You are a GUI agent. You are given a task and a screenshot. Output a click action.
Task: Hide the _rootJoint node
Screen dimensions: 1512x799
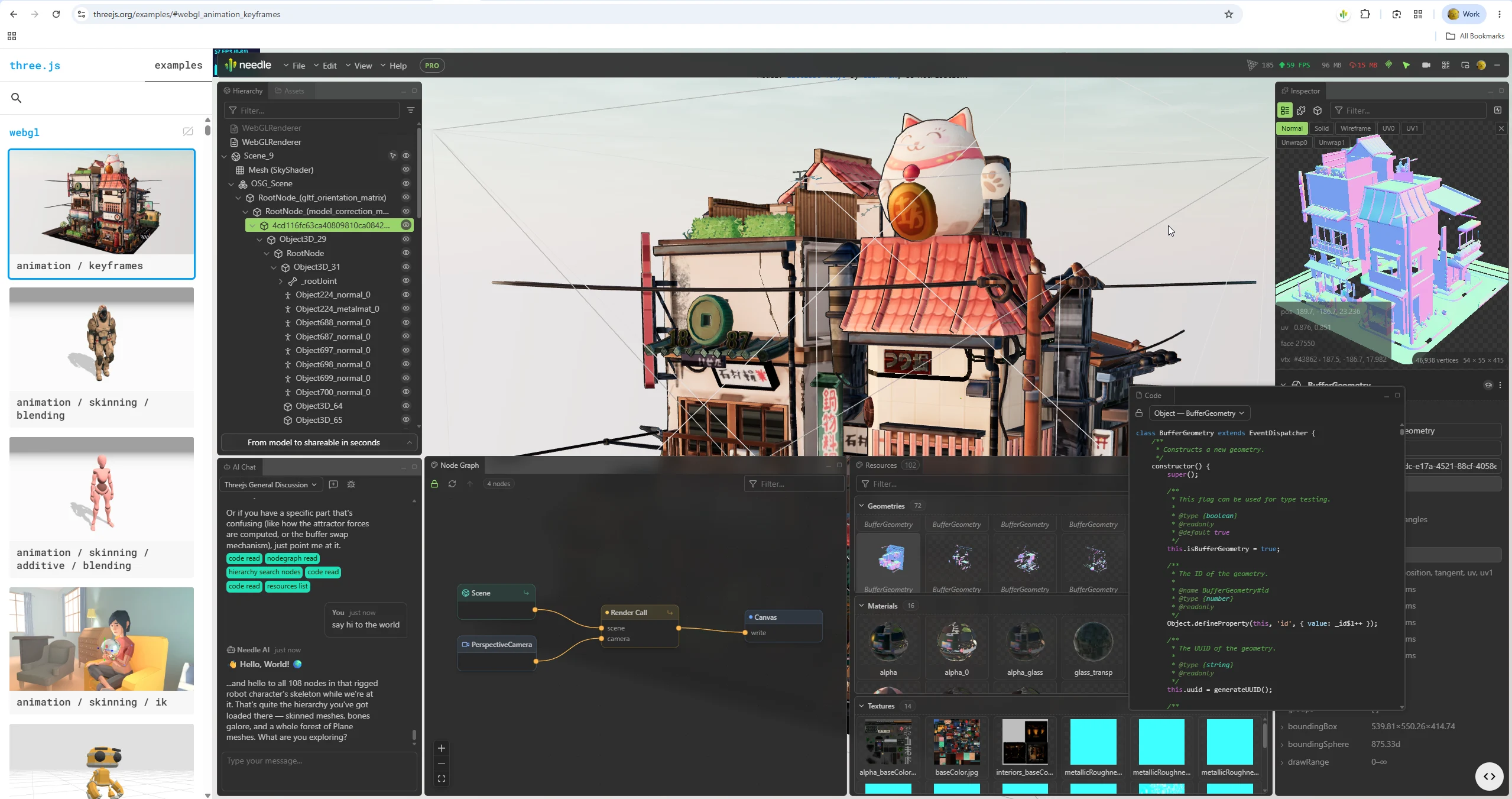[x=406, y=281]
